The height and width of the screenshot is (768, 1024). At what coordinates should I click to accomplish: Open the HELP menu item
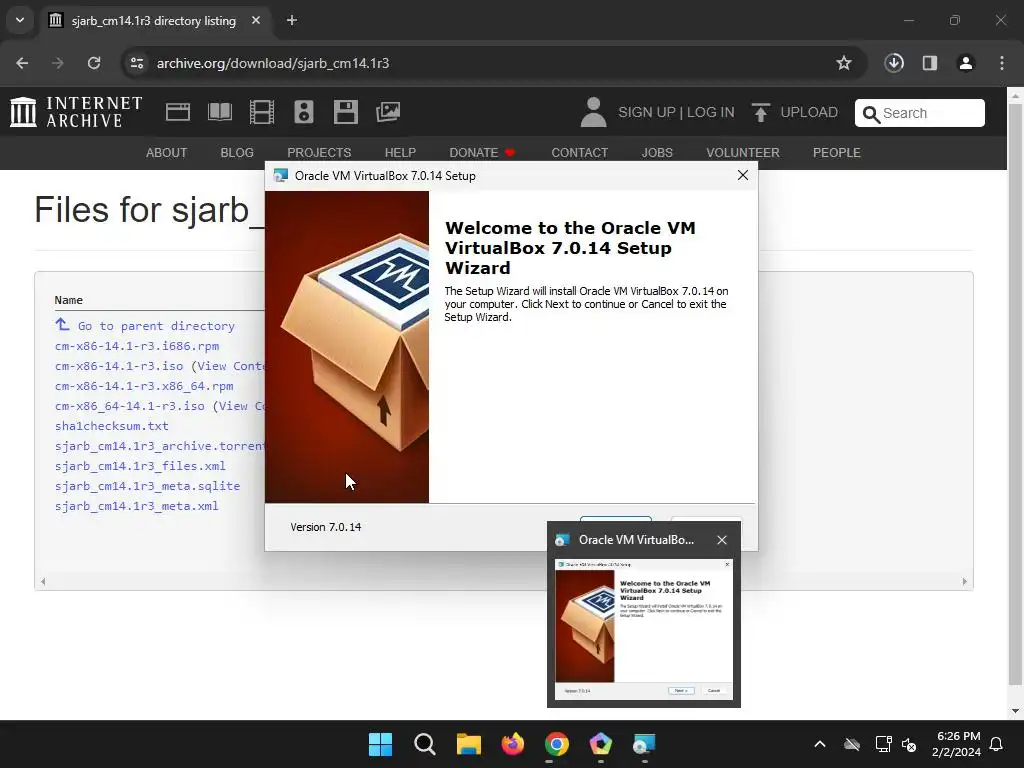point(400,152)
